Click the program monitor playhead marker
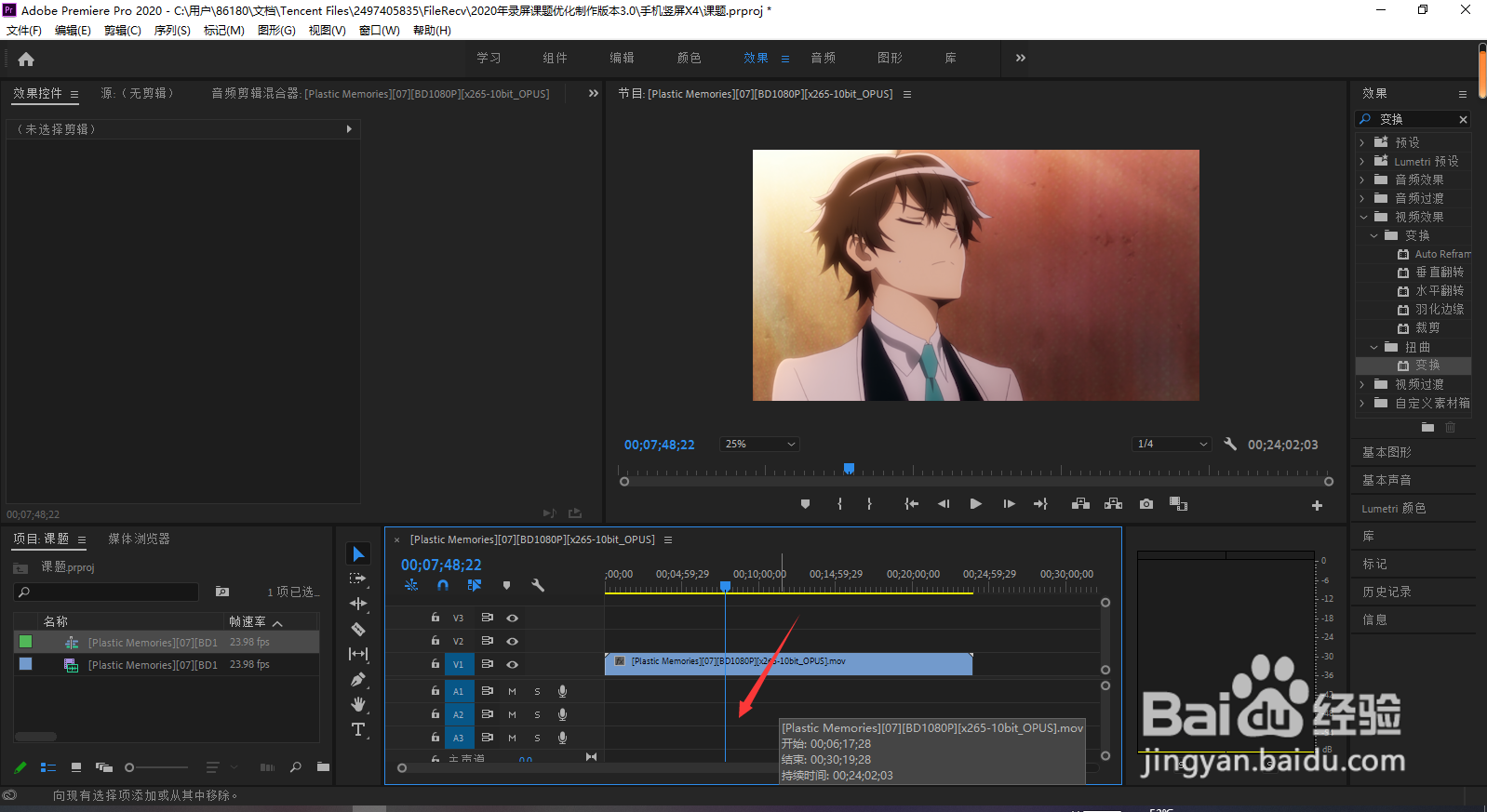 click(849, 468)
